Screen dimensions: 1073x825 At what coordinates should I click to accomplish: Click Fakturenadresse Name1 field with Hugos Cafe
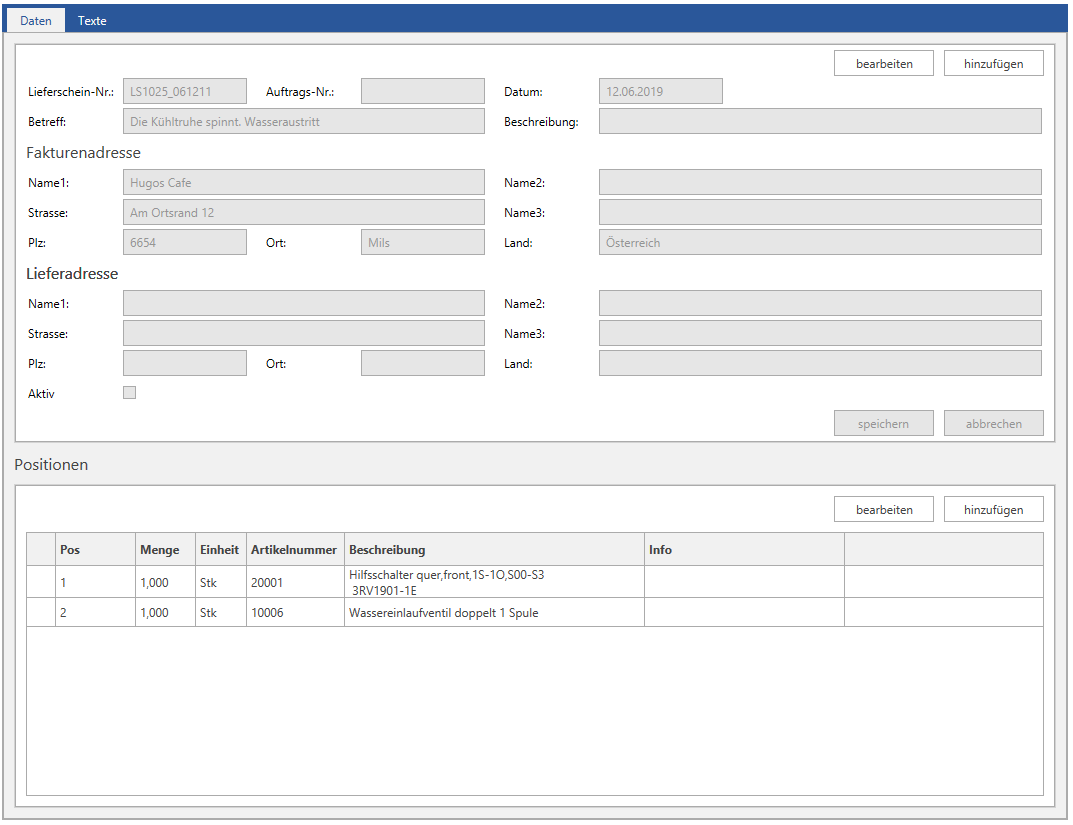(304, 183)
